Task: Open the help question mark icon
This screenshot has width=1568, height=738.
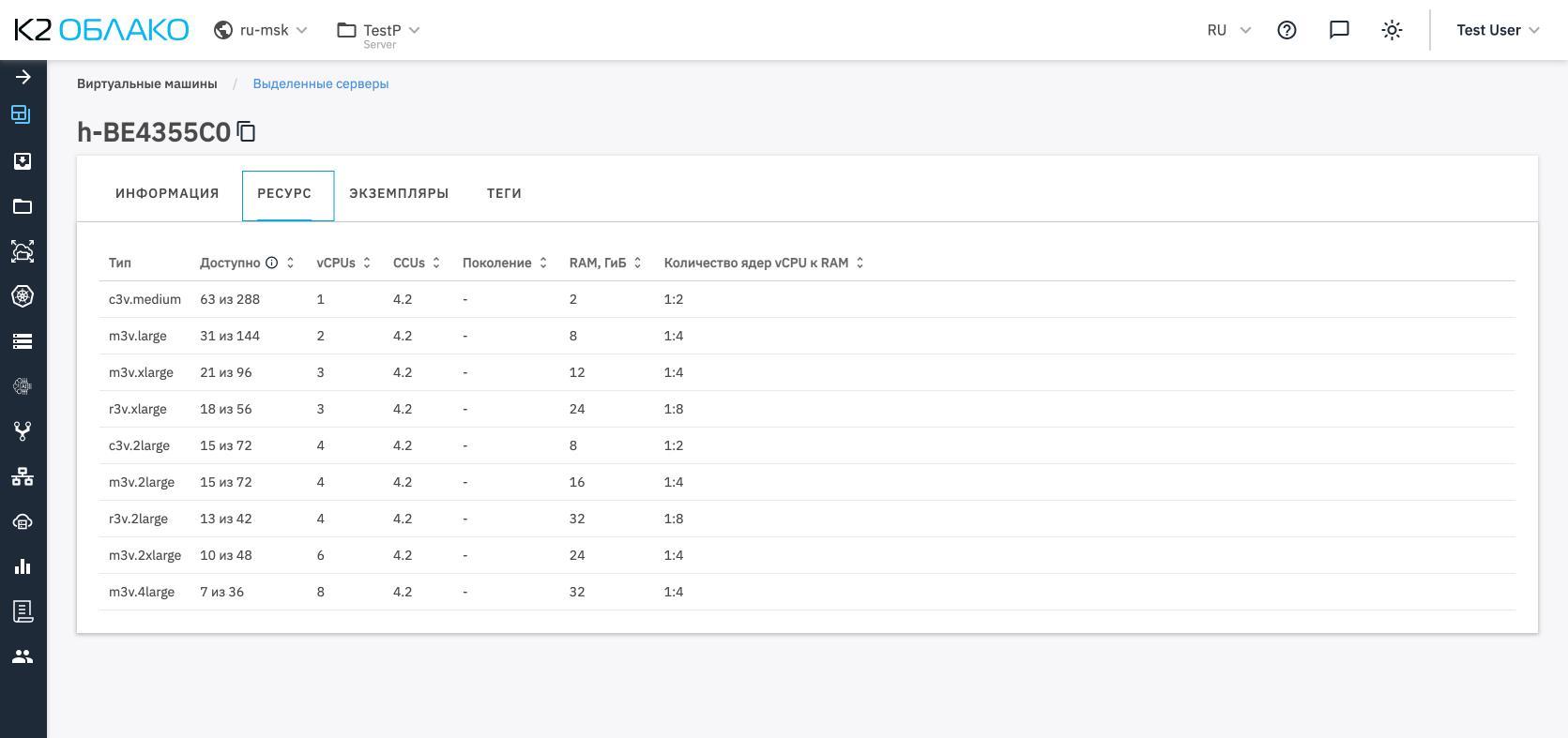Action: [x=1286, y=30]
